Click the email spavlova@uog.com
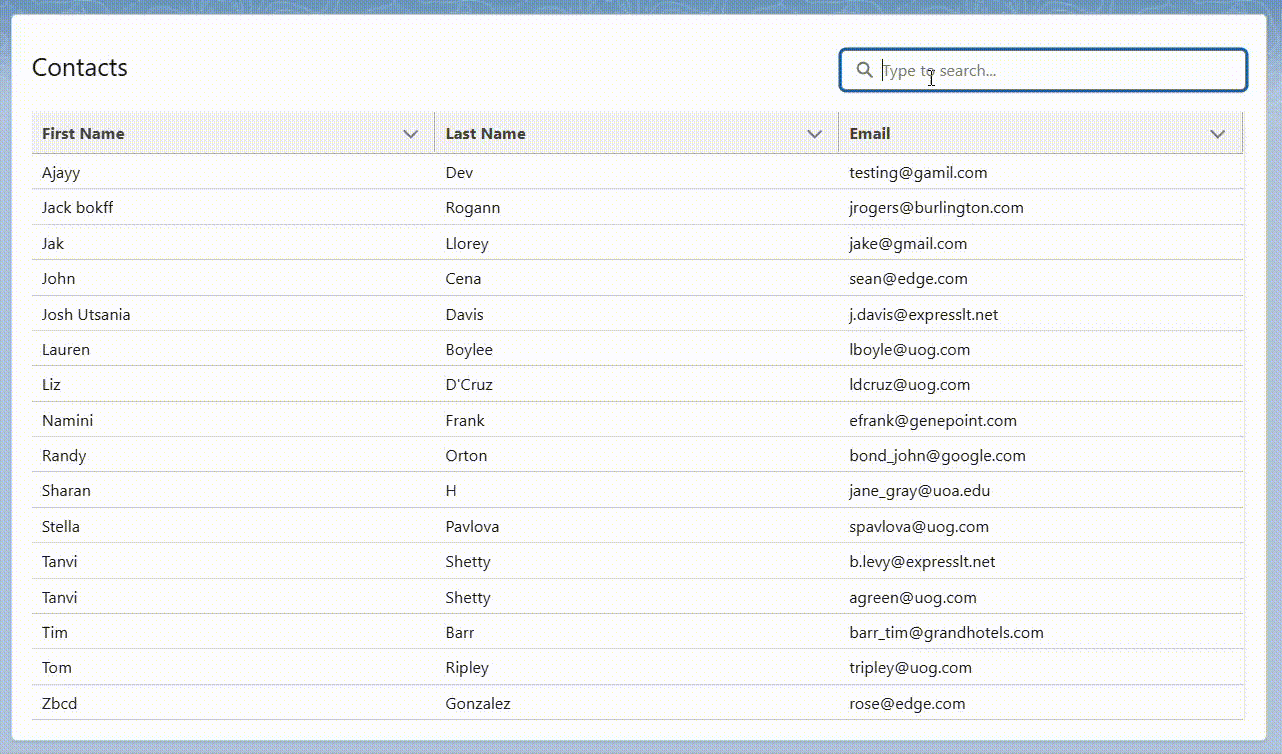The image size is (1282, 754). pos(919,526)
